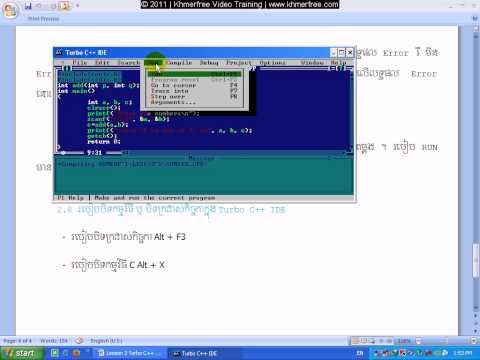480x360 pixels.
Task: Open the Print Preview ribbon tab
Action: (x=43, y=19)
